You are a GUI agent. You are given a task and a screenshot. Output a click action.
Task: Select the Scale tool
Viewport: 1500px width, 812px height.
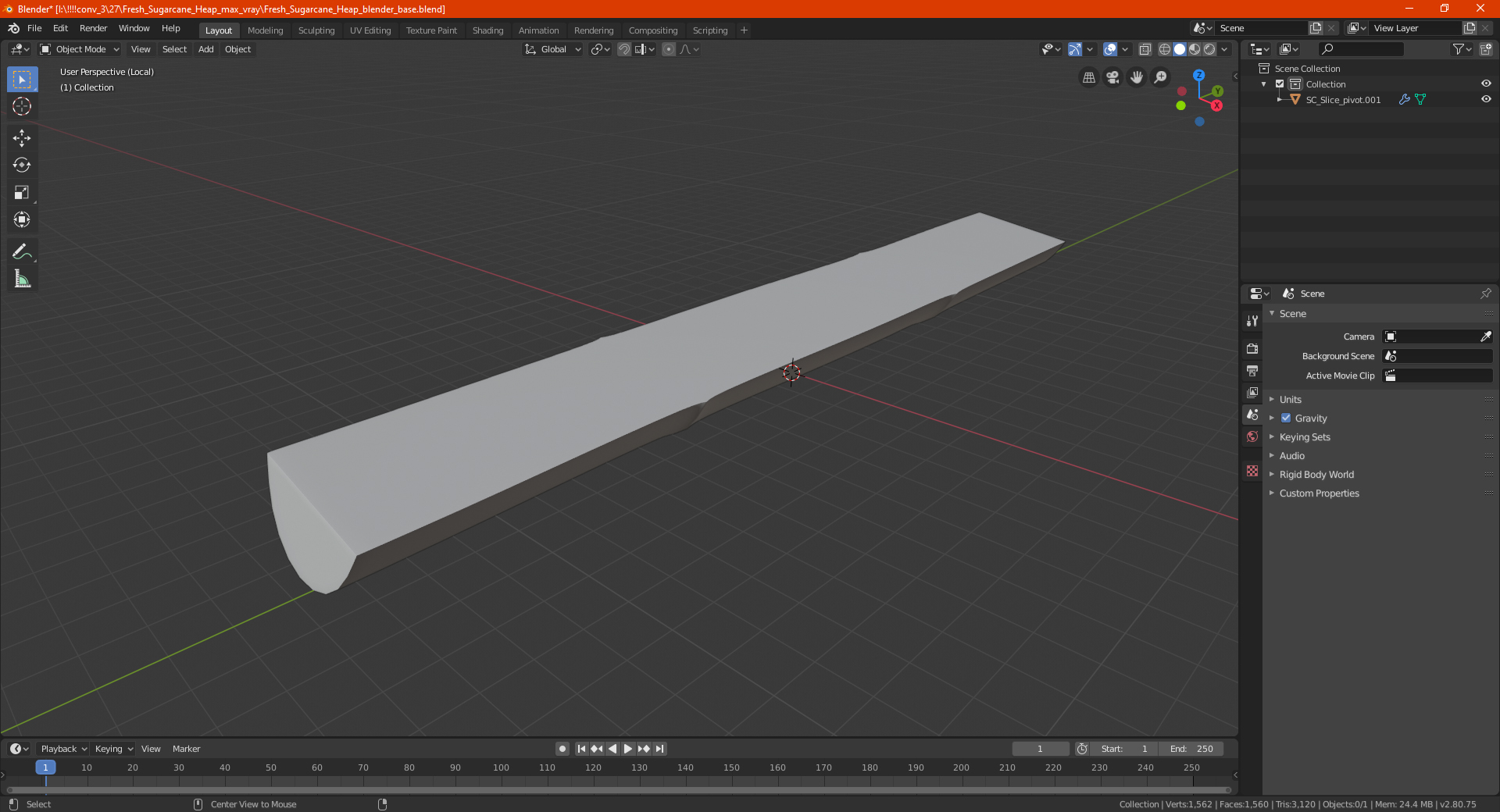pos(22,192)
